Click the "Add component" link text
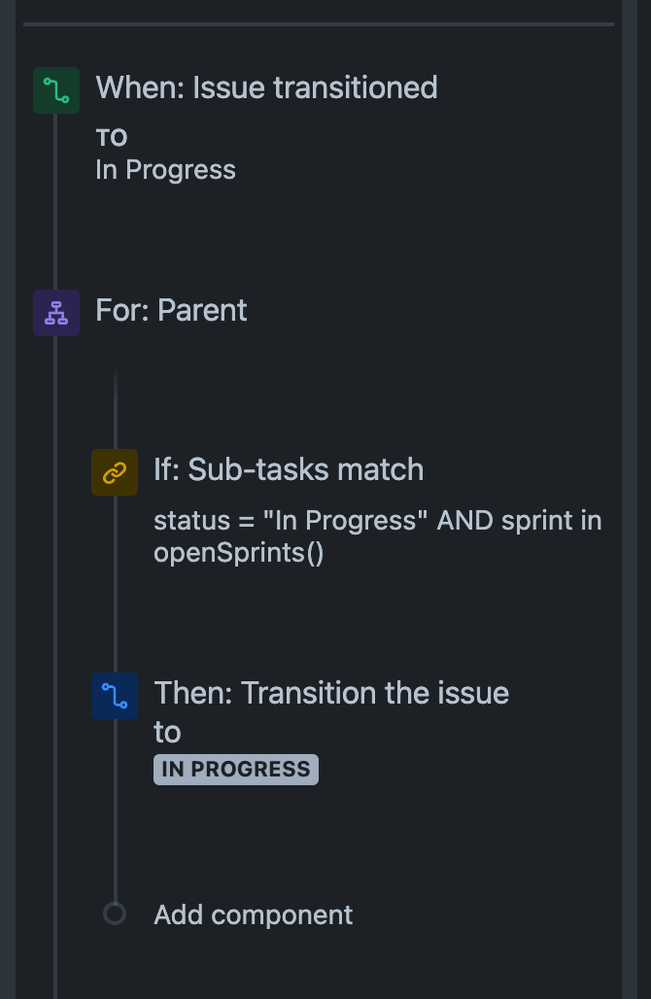This screenshot has width=651, height=999. 253,915
